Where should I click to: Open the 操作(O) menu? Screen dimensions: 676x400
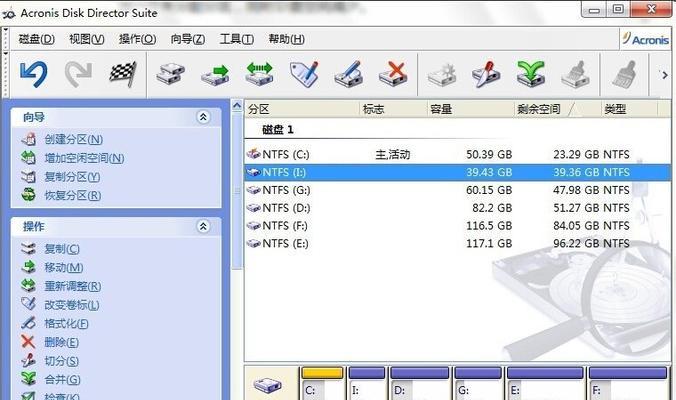tap(137, 39)
